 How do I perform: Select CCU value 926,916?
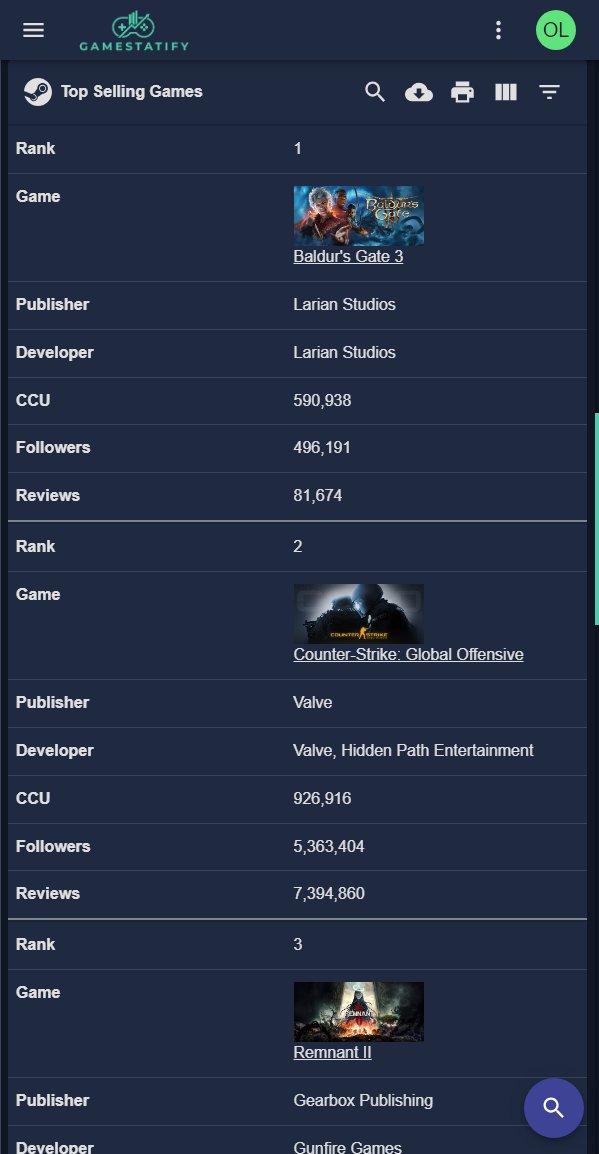pos(322,799)
